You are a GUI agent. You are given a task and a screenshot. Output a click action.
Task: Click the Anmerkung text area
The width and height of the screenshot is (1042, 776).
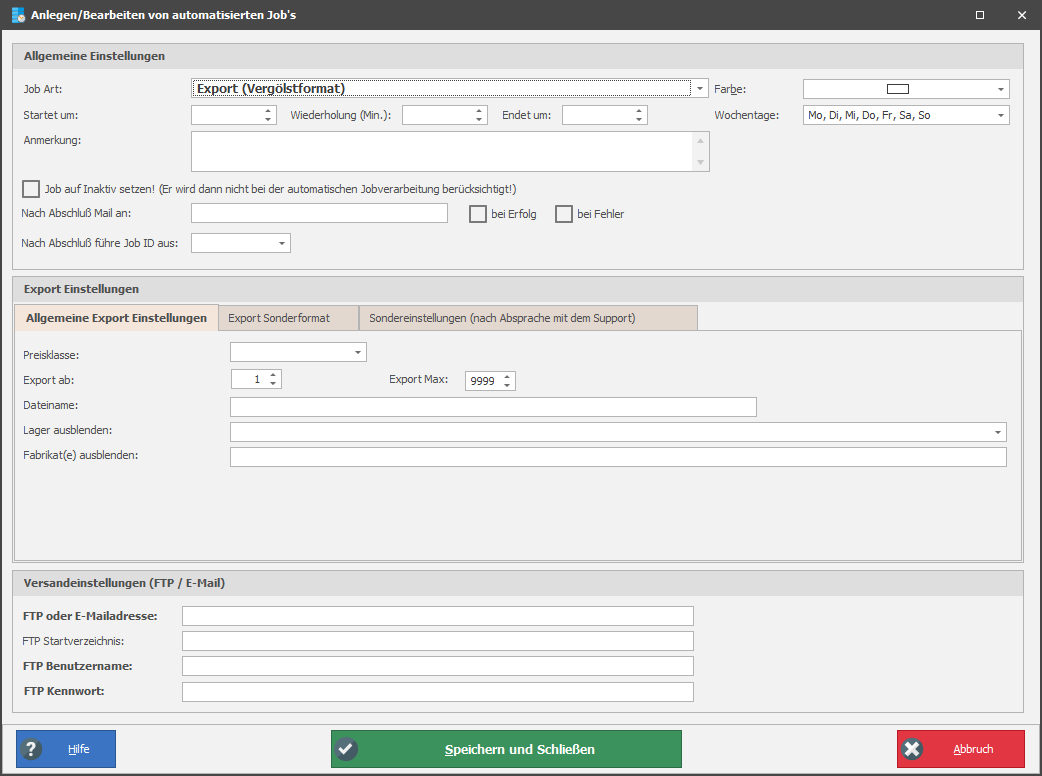[x=442, y=151]
